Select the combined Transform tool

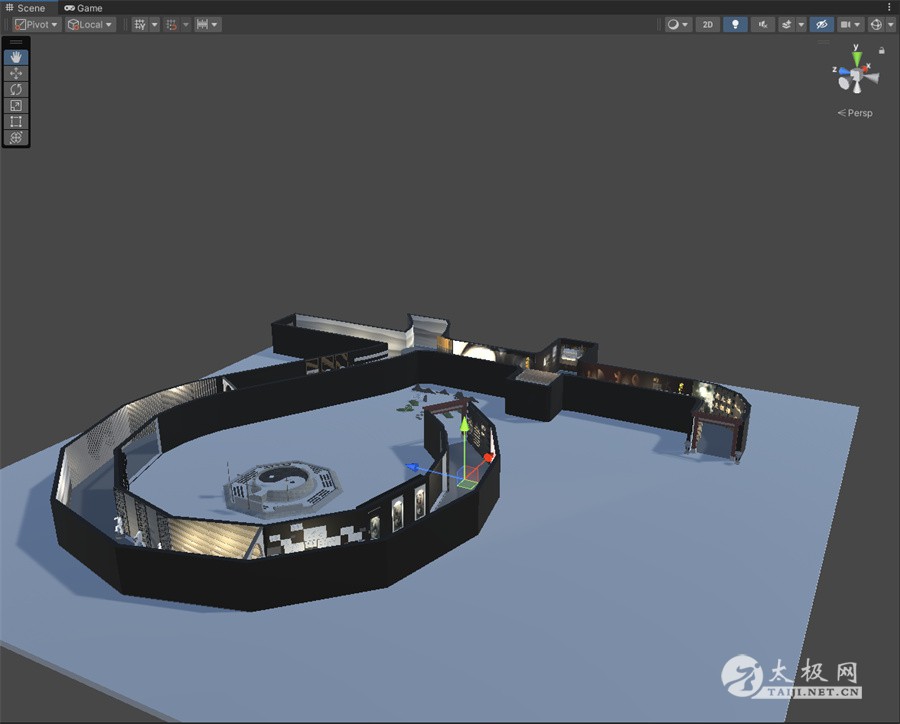(16, 137)
